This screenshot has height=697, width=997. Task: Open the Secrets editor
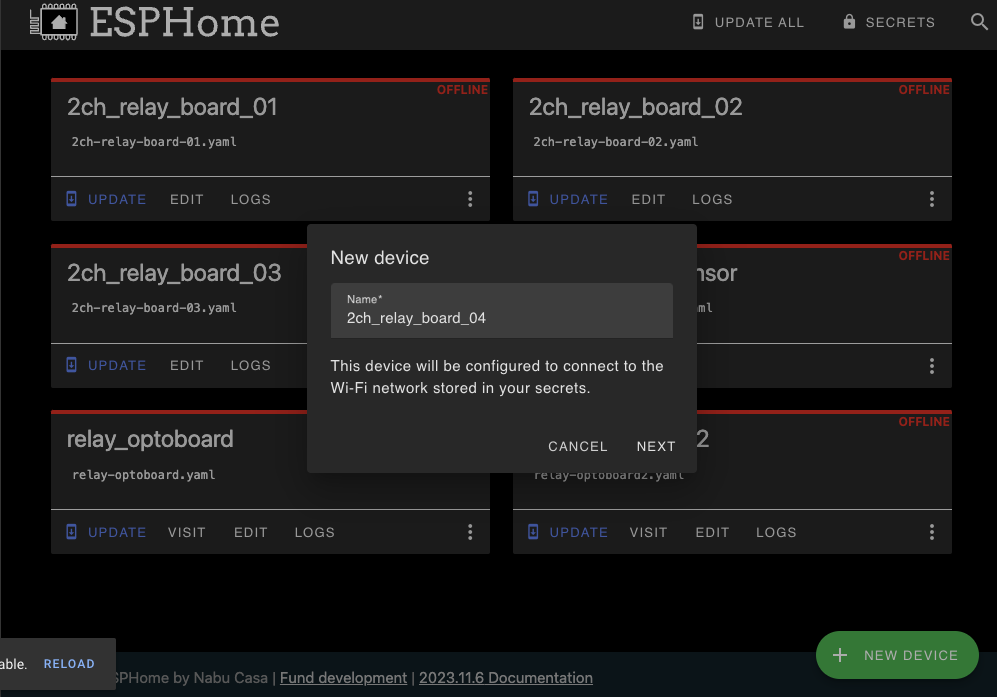tap(888, 22)
